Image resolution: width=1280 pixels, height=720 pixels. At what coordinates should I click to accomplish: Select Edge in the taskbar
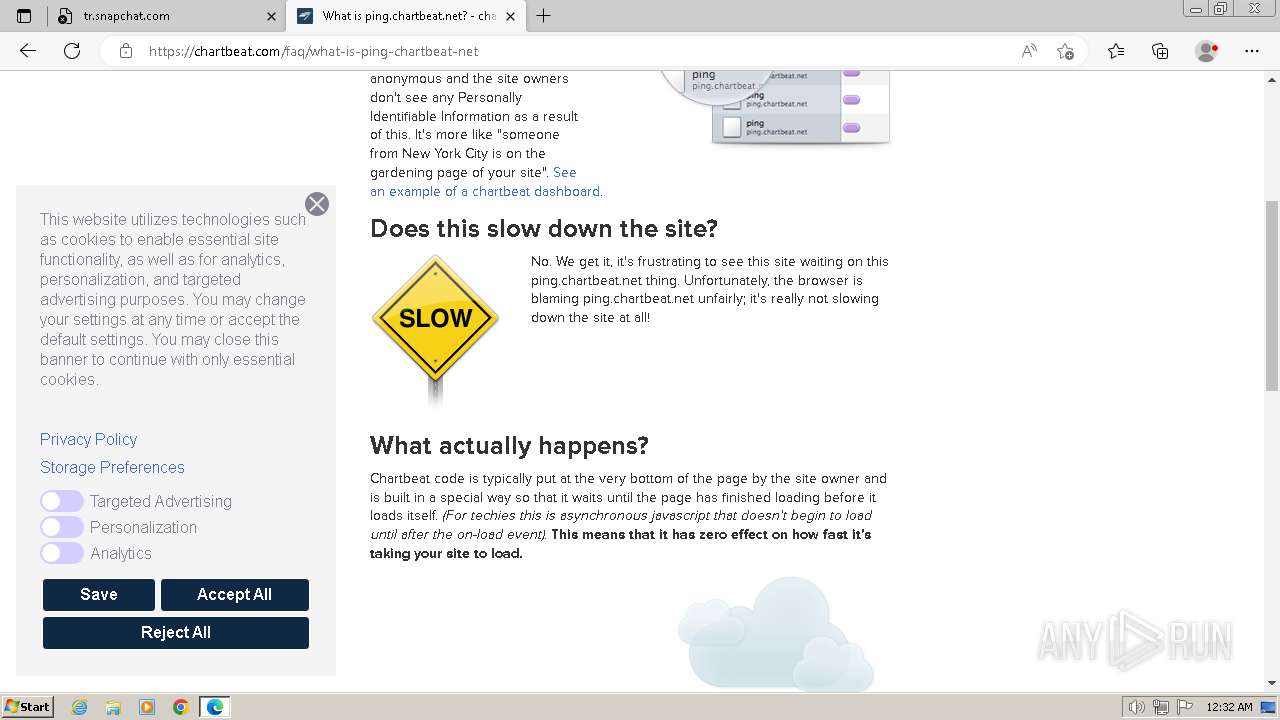[x=215, y=707]
